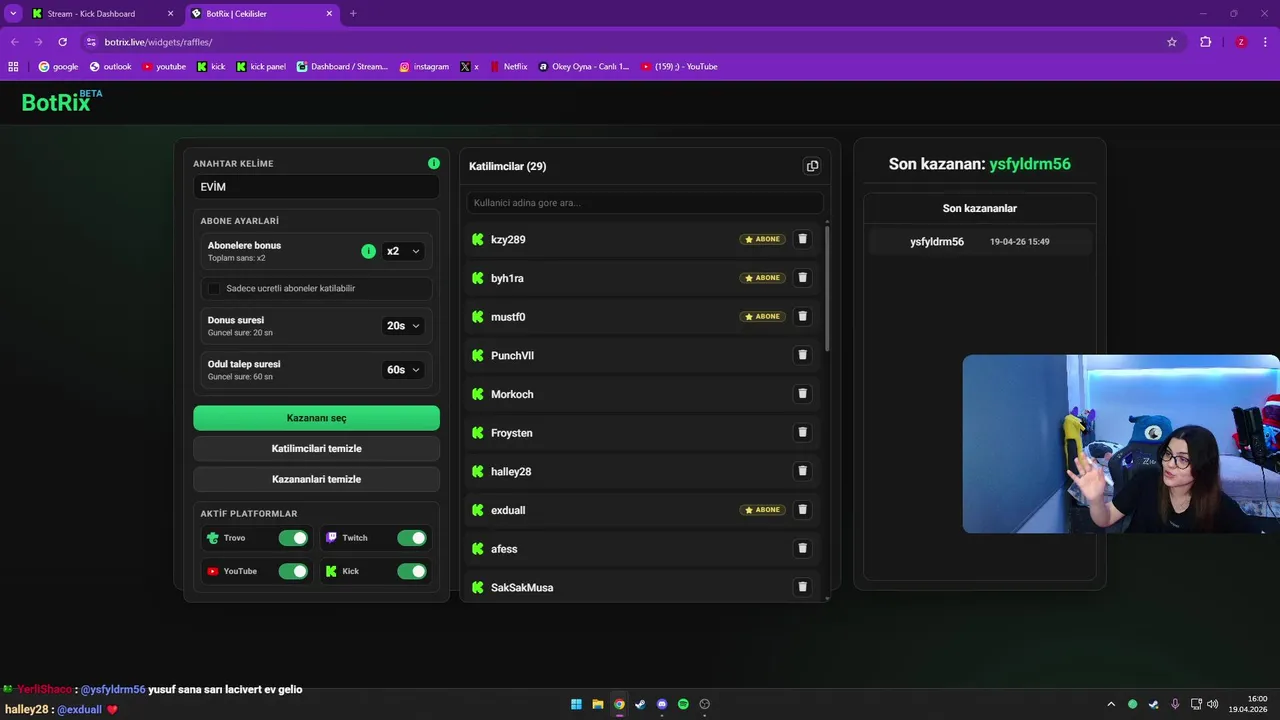The width and height of the screenshot is (1280, 720).
Task: Open kick panel bookmark
Action: pos(261,67)
